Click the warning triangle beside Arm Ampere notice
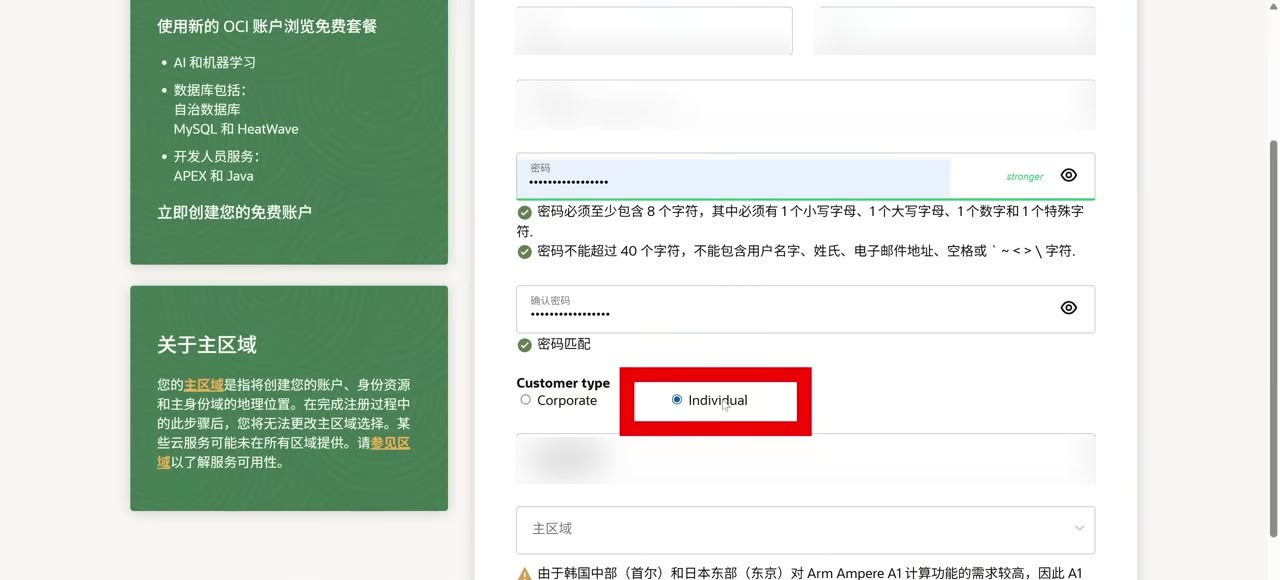Viewport: 1280px width, 580px height. tap(524, 574)
